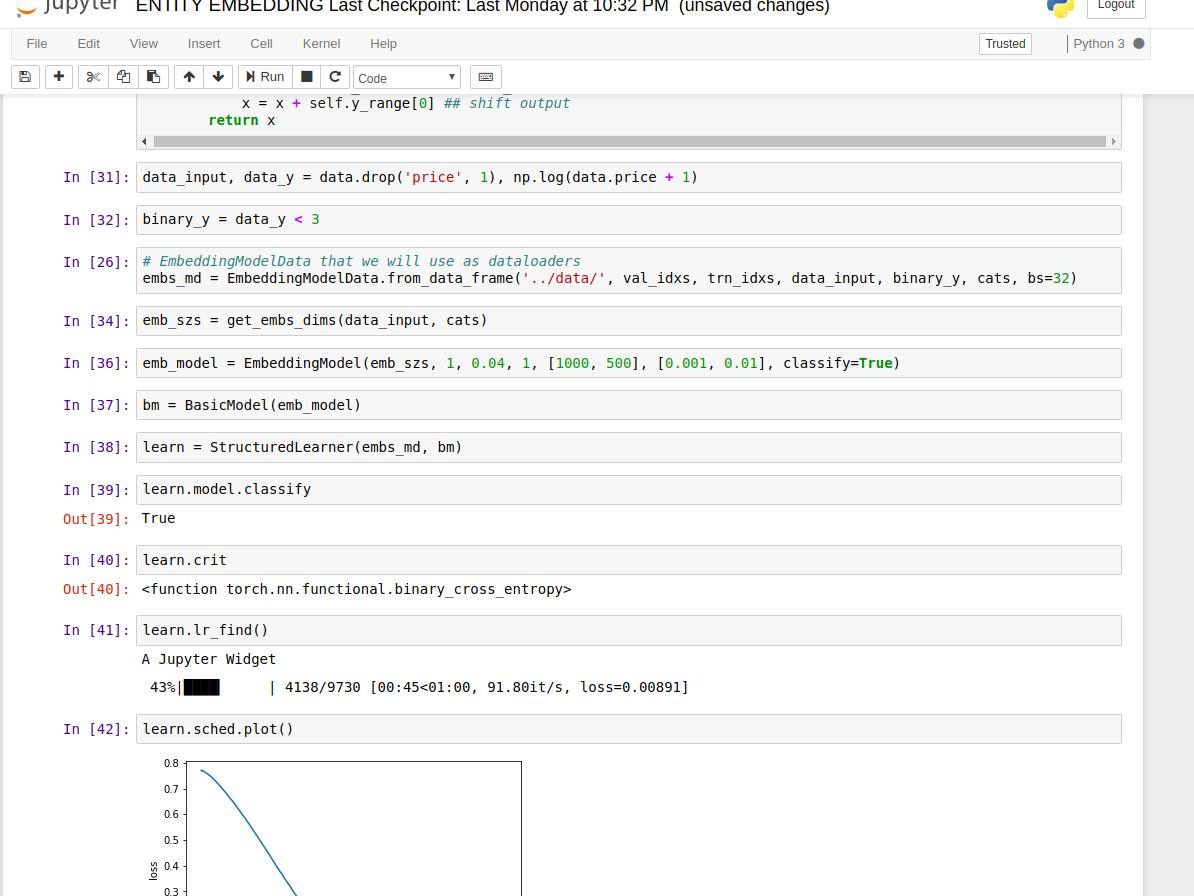Click the Logout button
Image resolution: width=1194 pixels, height=896 pixels.
(x=1115, y=5)
